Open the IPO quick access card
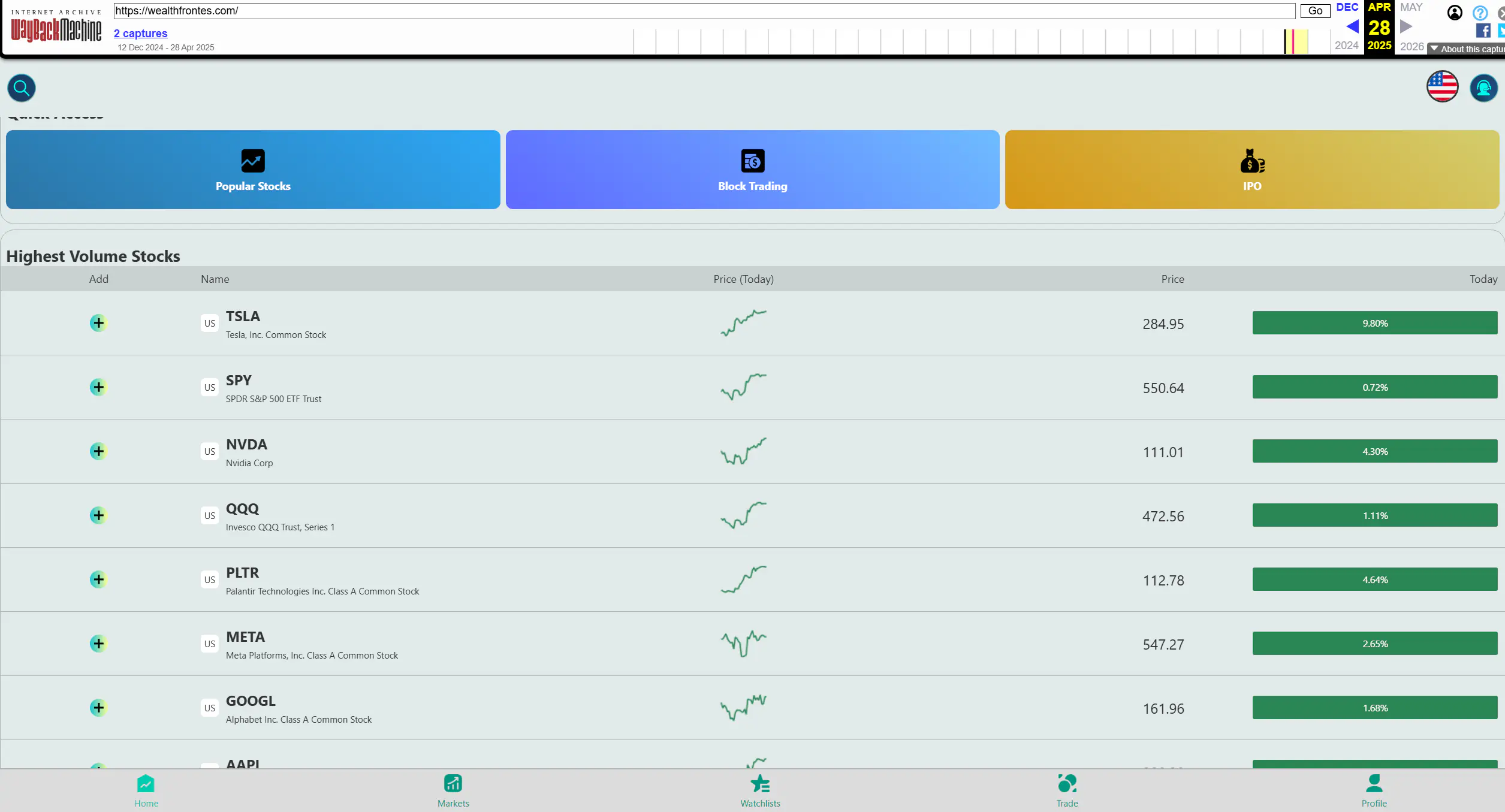This screenshot has height=812, width=1505. [x=1252, y=170]
